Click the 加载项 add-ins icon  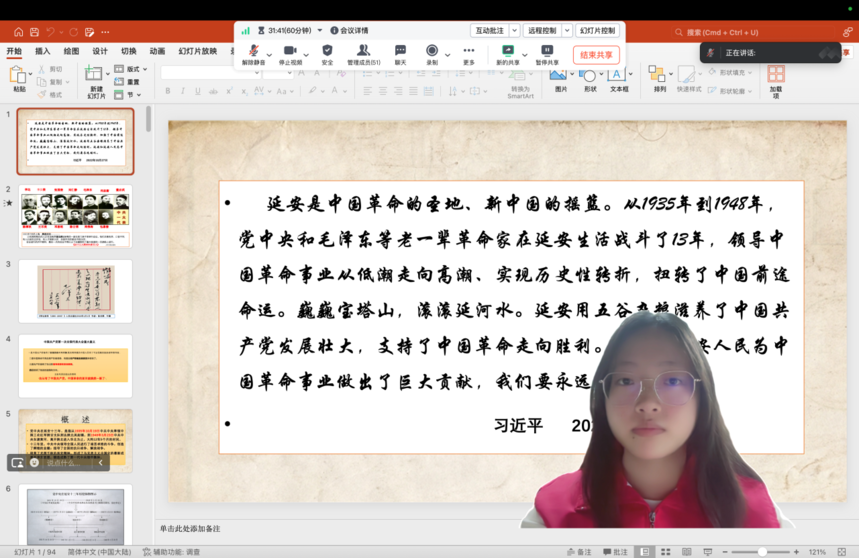tap(776, 75)
